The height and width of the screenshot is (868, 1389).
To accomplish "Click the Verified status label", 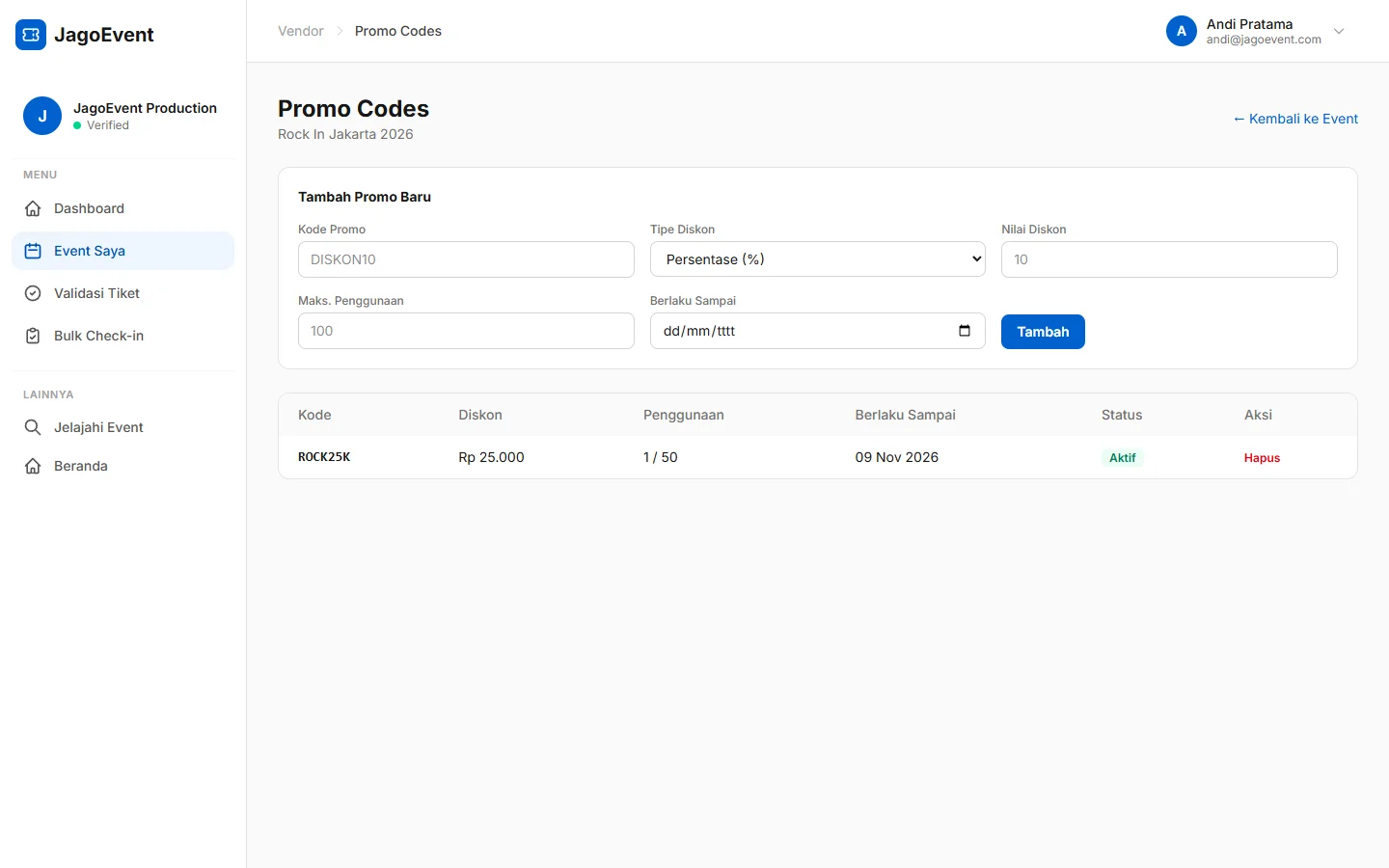I will tap(108, 125).
